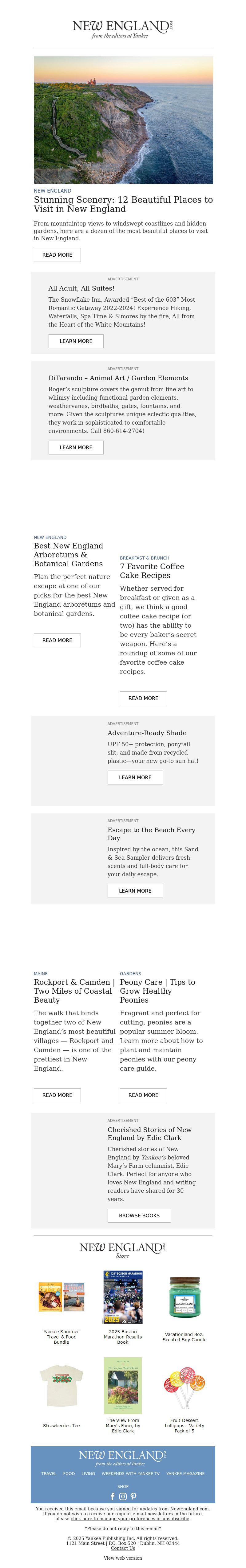Open the Facebook icon in footer
The height and width of the screenshot is (1568, 246).
tap(112, 1496)
